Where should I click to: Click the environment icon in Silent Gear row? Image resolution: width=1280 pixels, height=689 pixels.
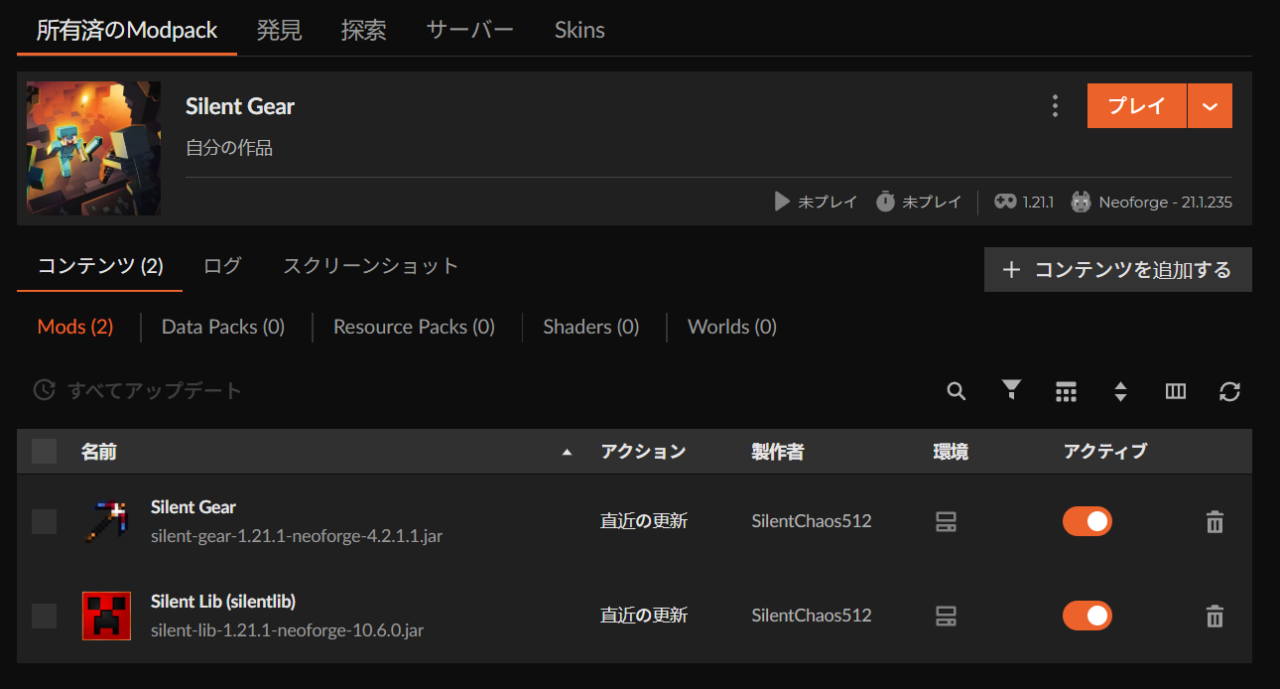point(946,521)
